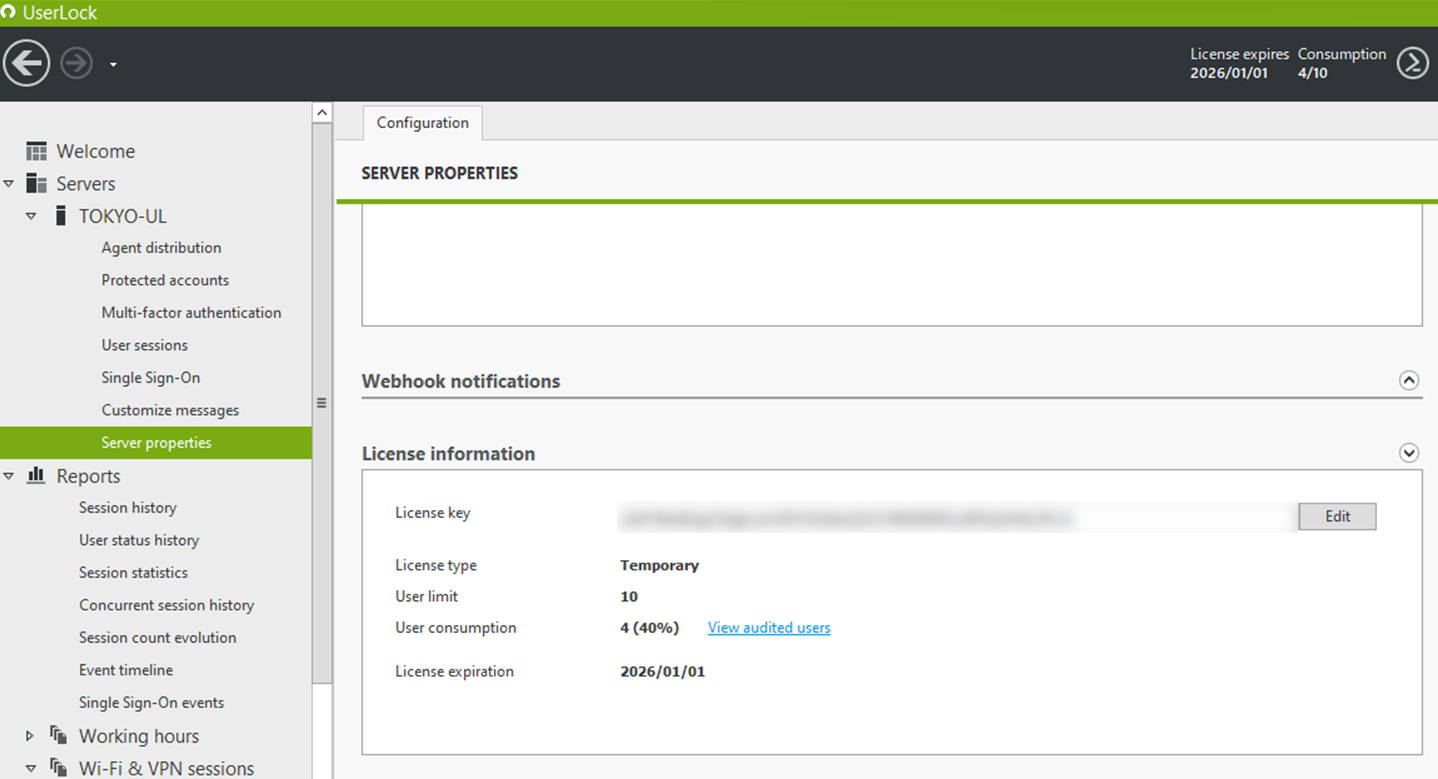Viewport: 1438px width, 779px height.
Task: Open Agent distribution
Action: point(161,248)
